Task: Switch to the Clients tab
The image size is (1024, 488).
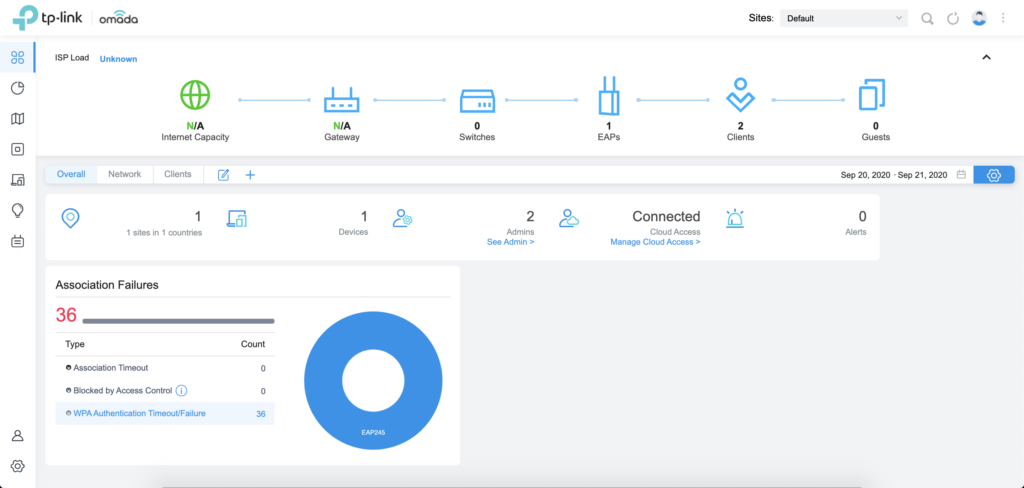Action: tap(178, 174)
